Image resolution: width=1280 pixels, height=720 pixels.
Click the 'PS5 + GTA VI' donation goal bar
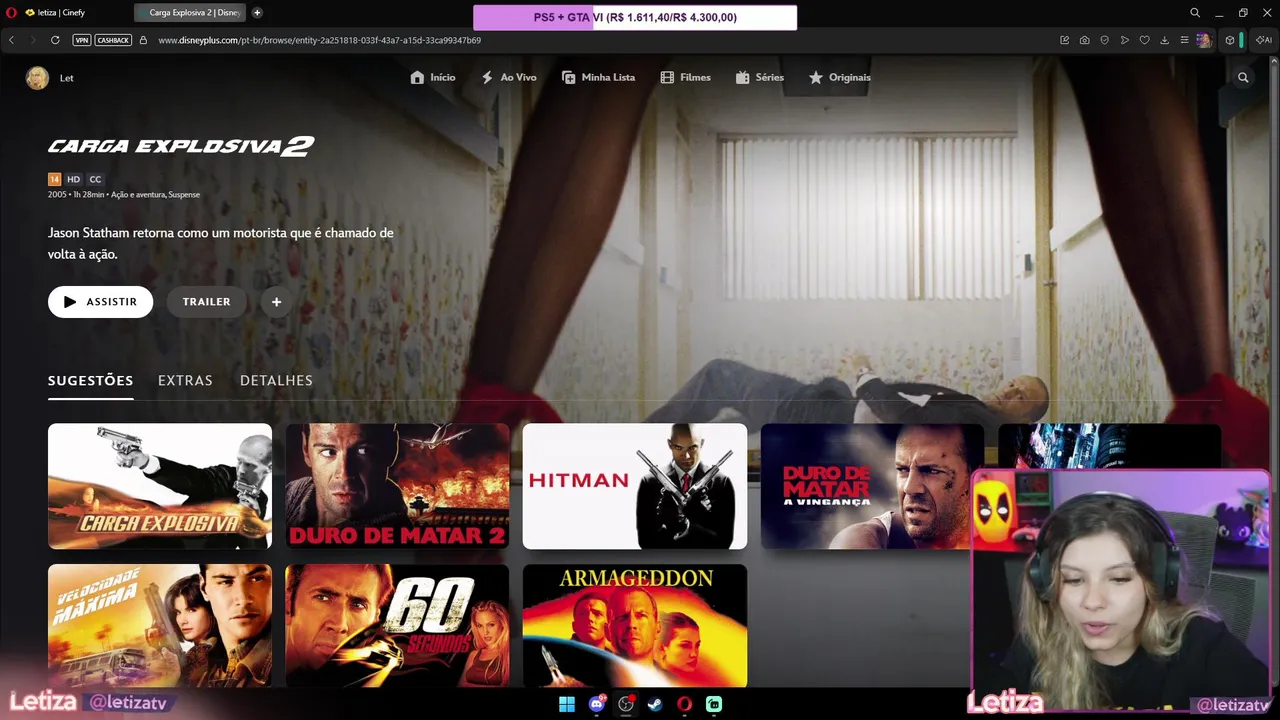(x=635, y=17)
